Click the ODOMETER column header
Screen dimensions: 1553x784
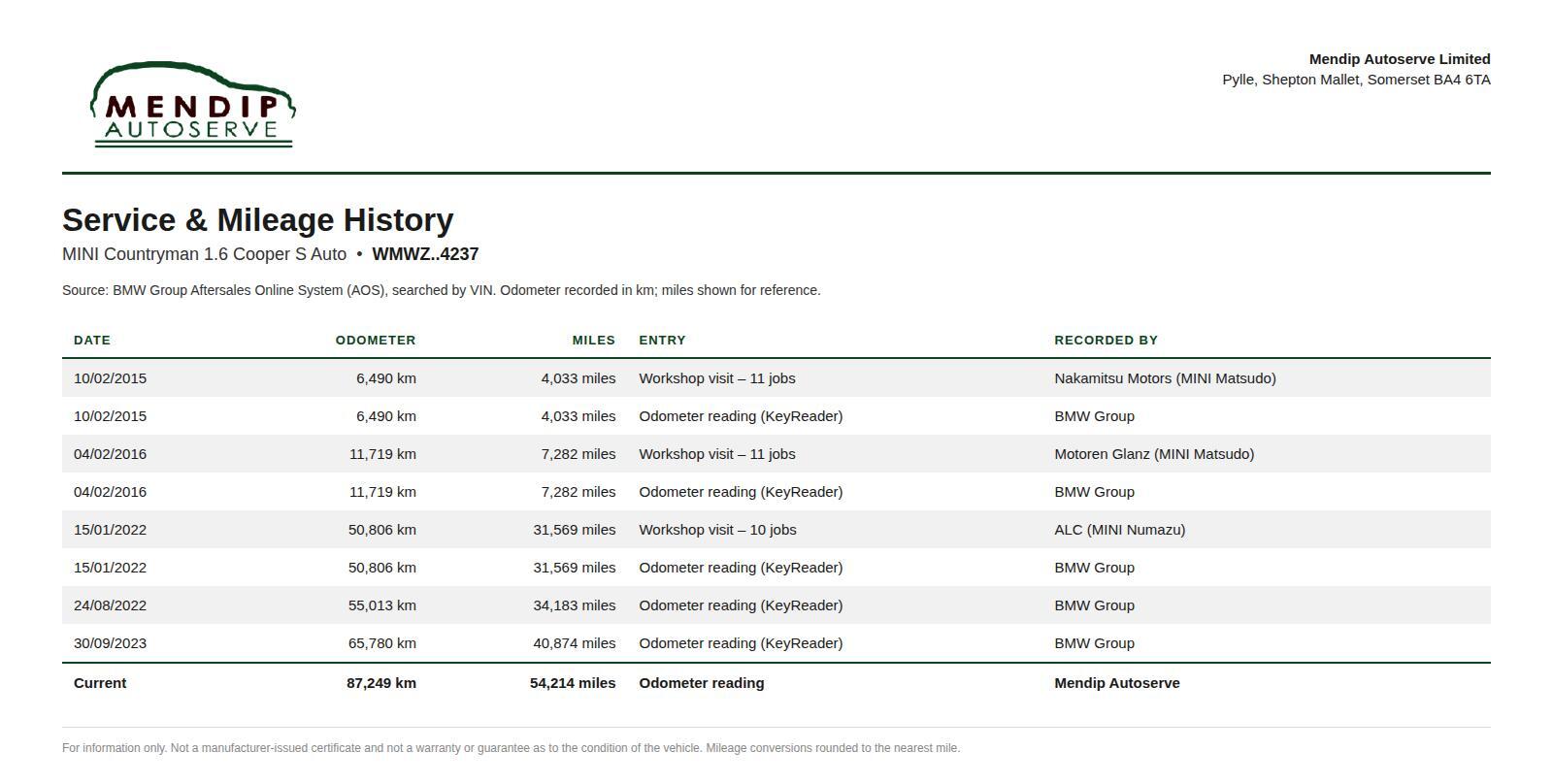tap(376, 341)
